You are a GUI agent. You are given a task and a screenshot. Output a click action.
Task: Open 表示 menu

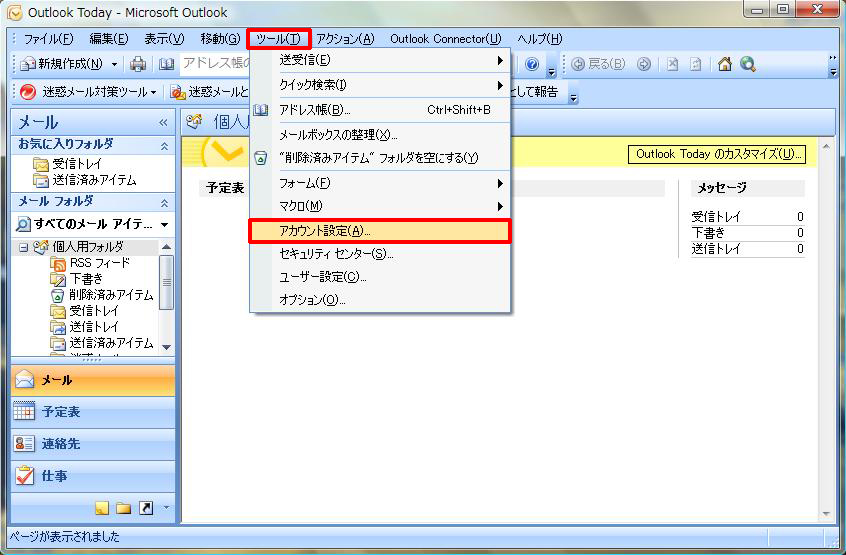(164, 39)
